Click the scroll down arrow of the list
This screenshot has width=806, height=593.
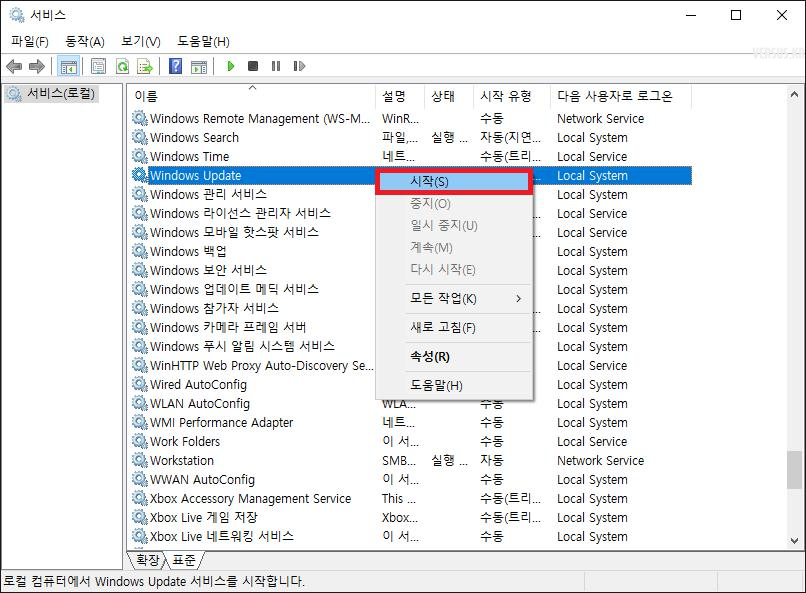coord(794,541)
